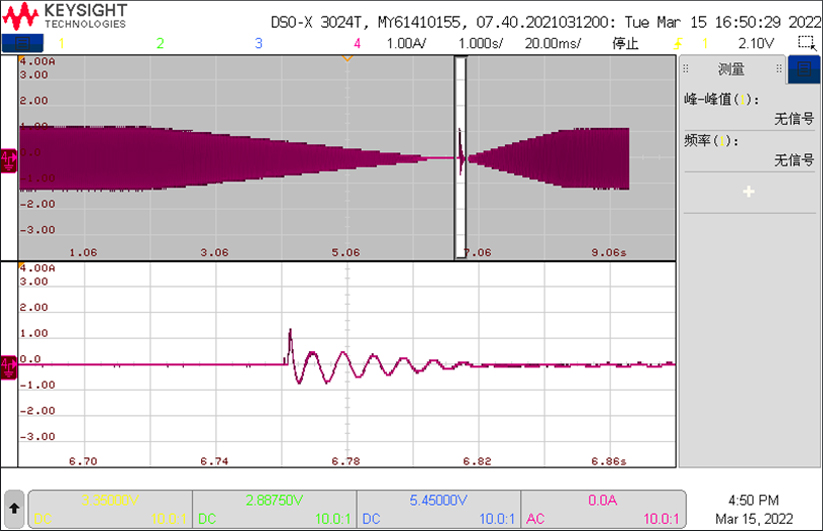Click the 2.10V trigger level value
The image size is (823, 531).
(756, 43)
